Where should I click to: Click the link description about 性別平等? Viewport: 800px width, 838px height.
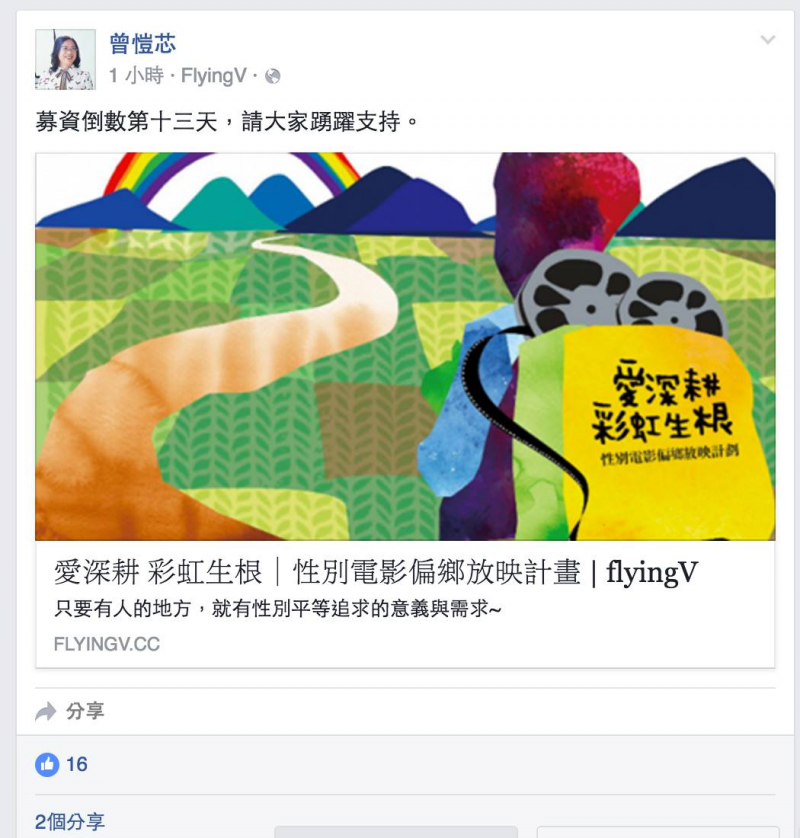pos(277,609)
